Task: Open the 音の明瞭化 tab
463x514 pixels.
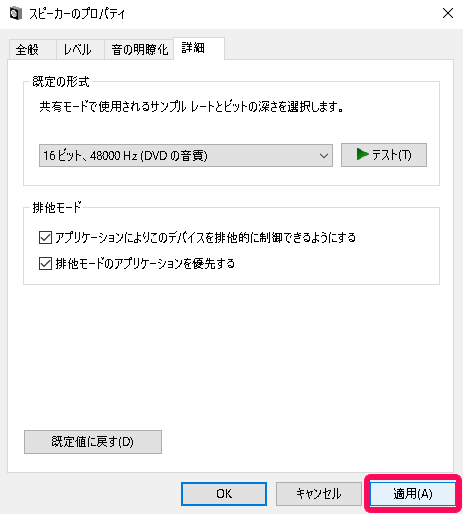Action: pos(139,50)
